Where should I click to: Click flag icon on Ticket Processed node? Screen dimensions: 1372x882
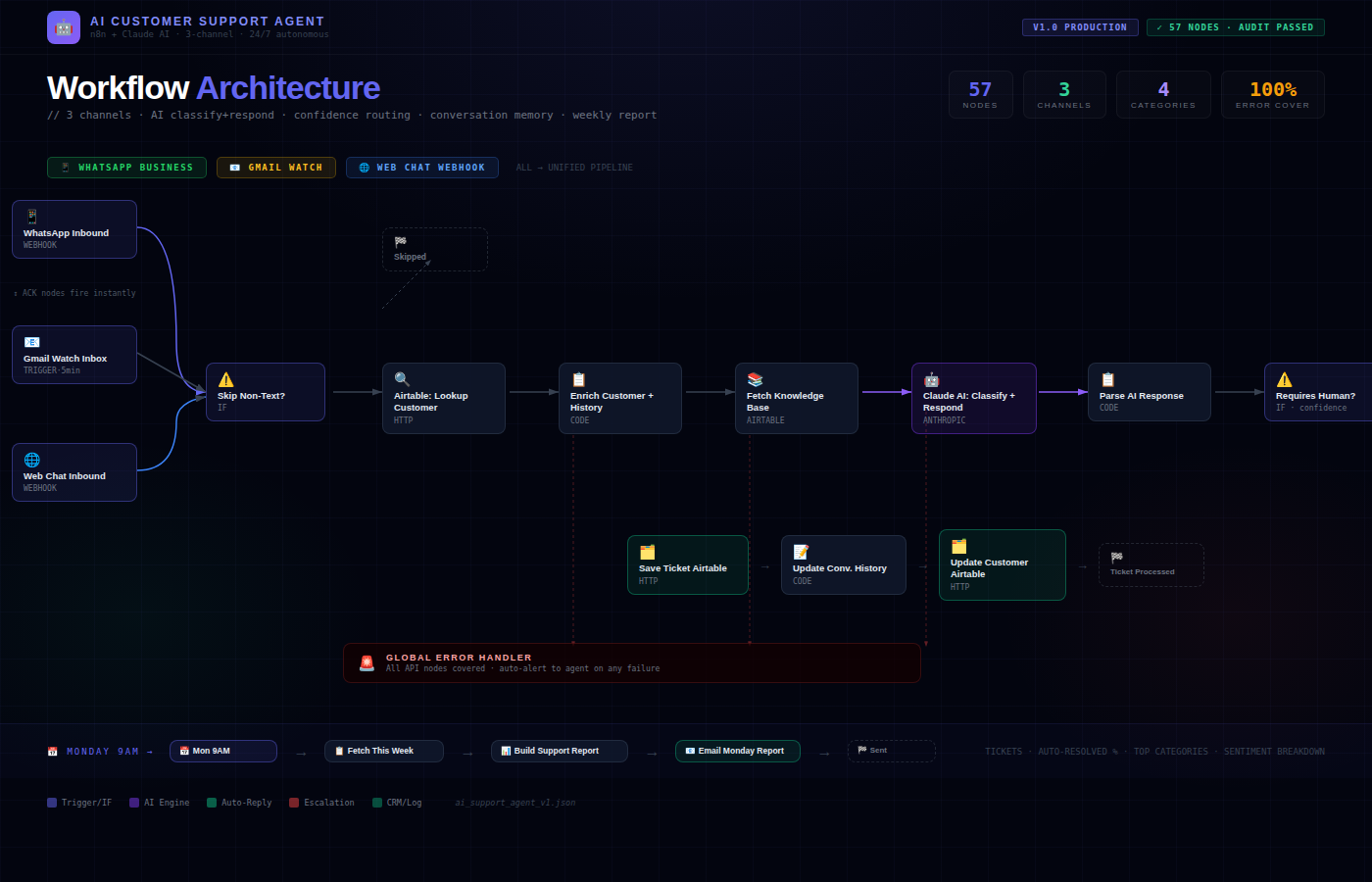click(x=1116, y=557)
